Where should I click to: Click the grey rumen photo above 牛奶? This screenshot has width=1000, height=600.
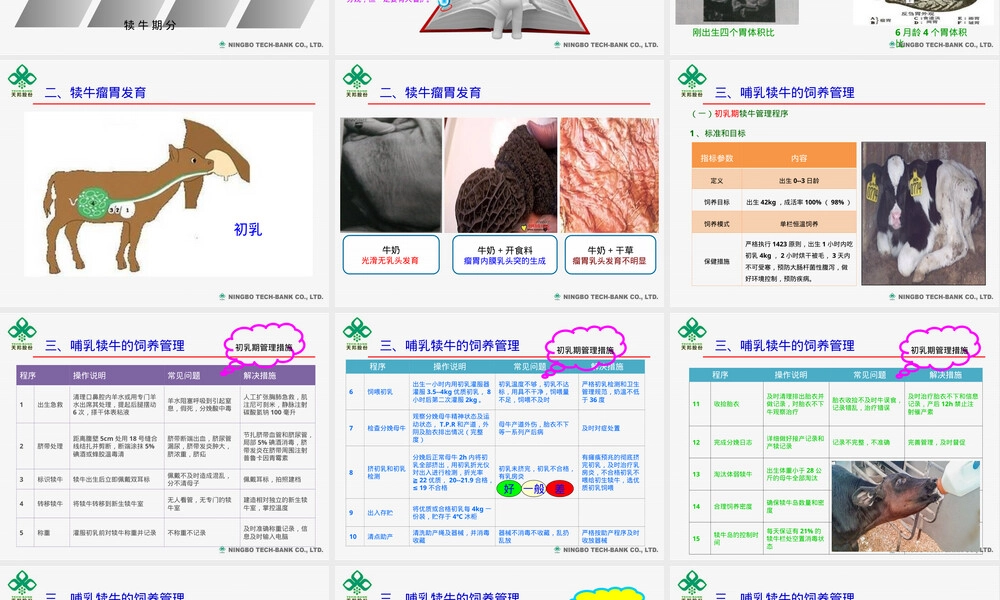click(391, 175)
